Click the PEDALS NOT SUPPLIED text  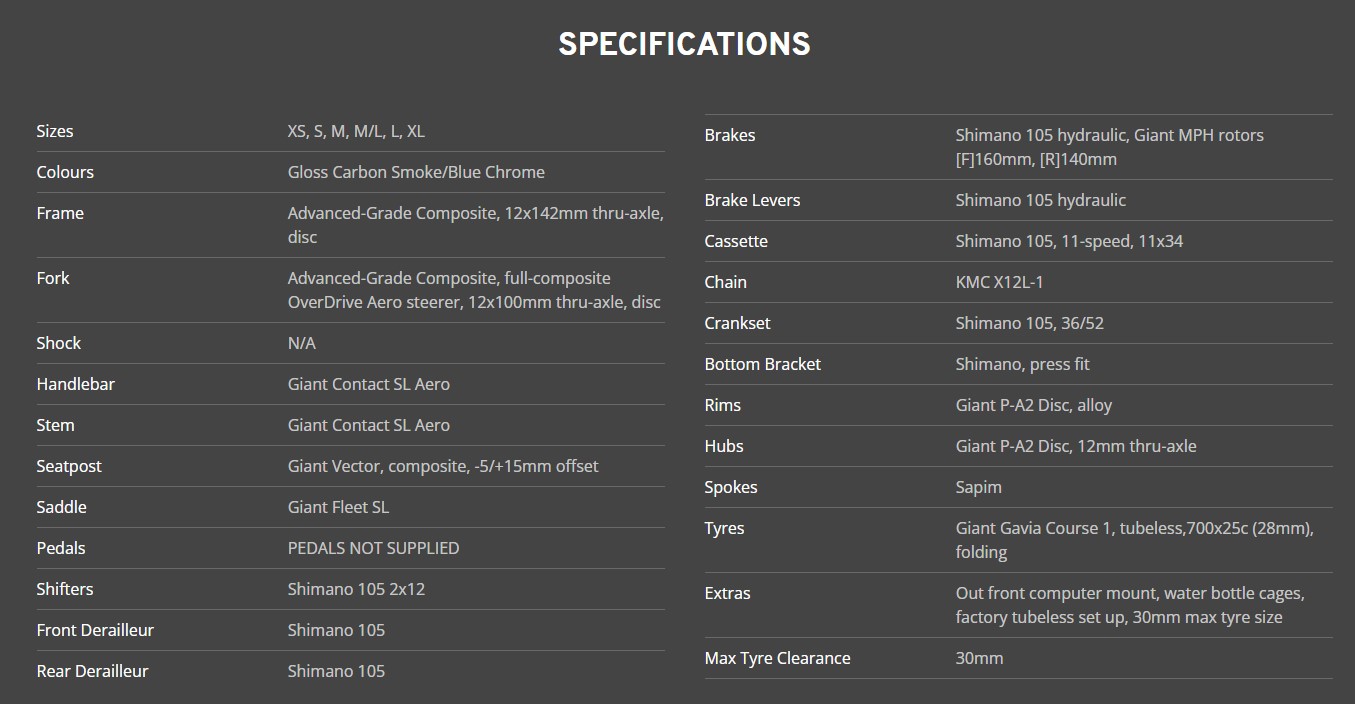point(373,548)
